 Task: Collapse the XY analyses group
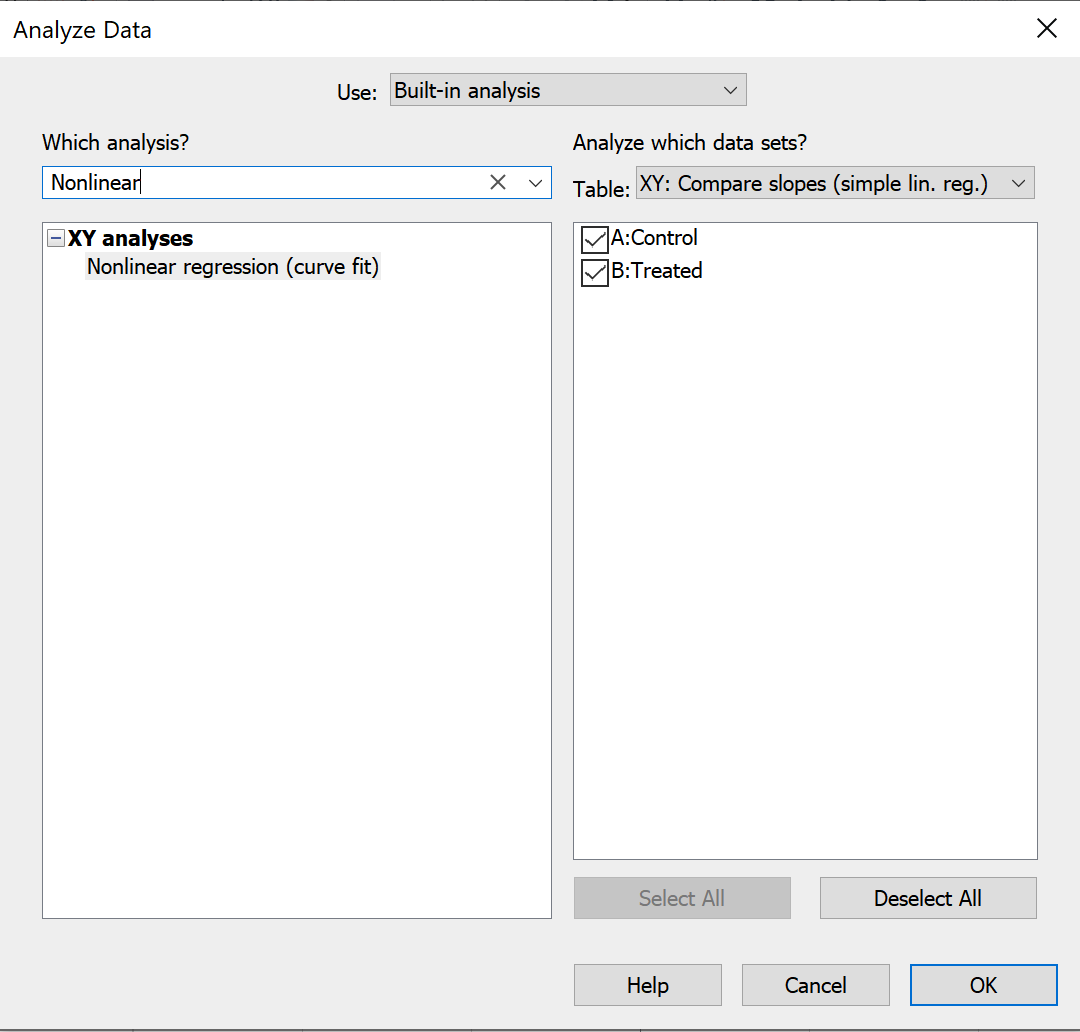[56, 238]
